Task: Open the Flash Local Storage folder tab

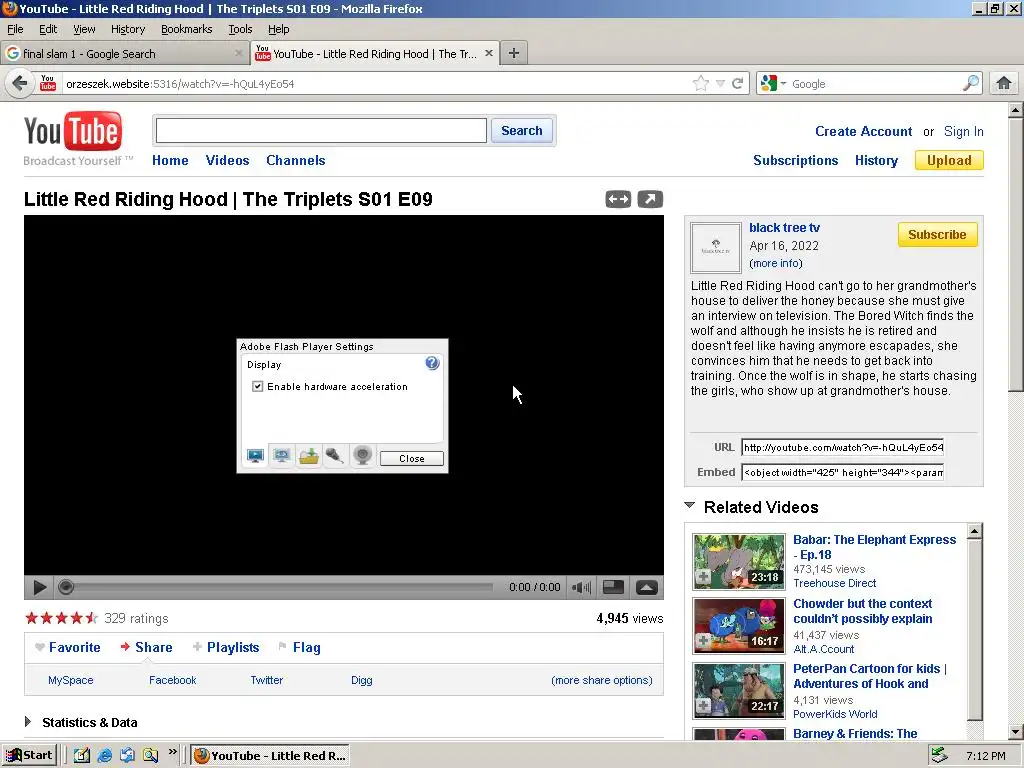Action: pos(309,455)
